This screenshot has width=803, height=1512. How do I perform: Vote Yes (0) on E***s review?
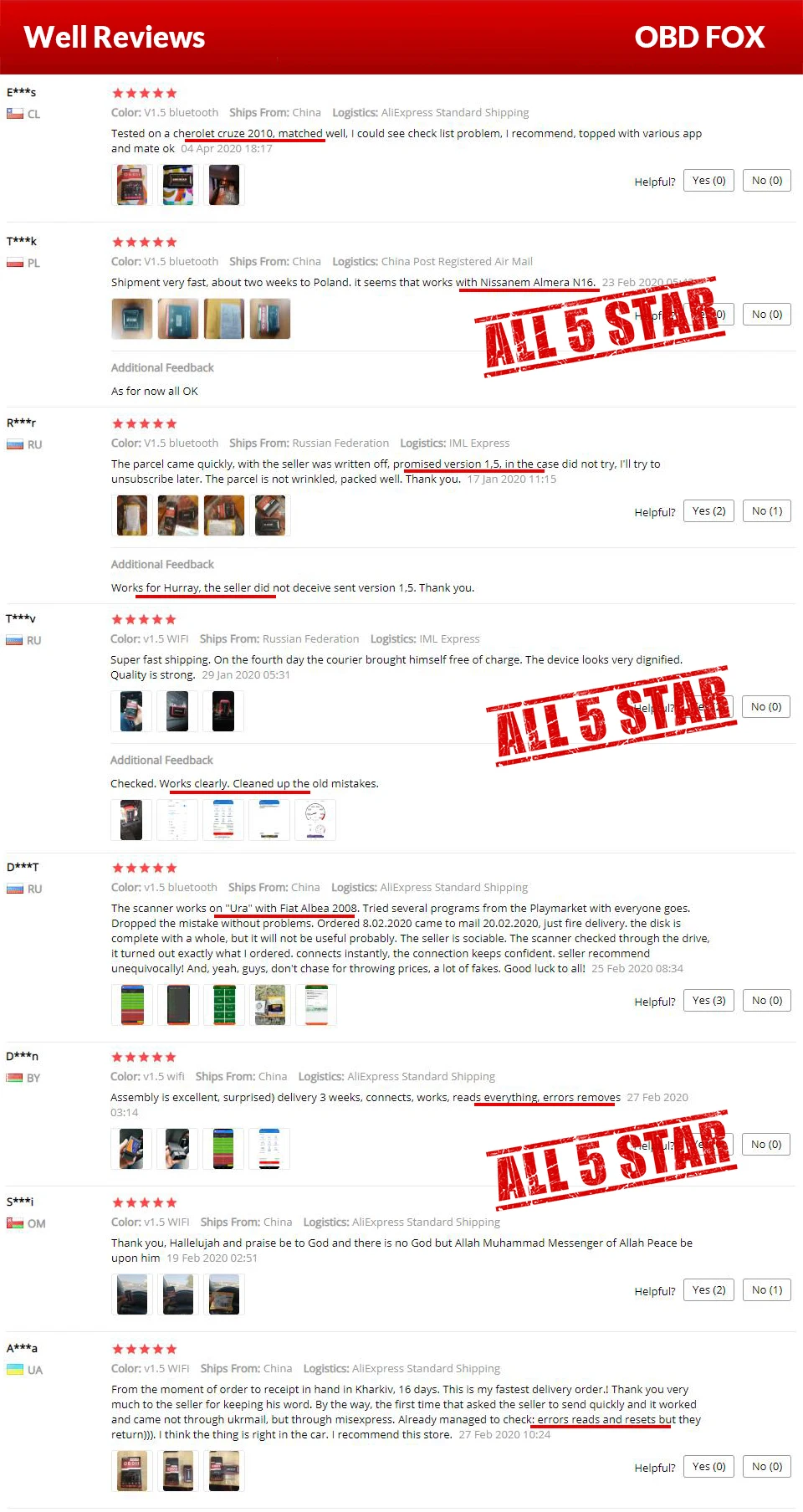coord(708,181)
